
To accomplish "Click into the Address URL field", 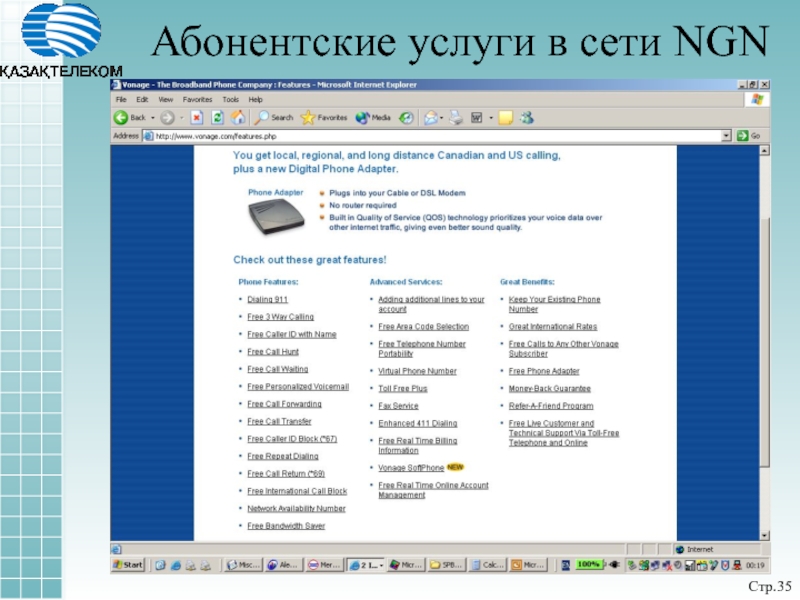I will pos(437,136).
